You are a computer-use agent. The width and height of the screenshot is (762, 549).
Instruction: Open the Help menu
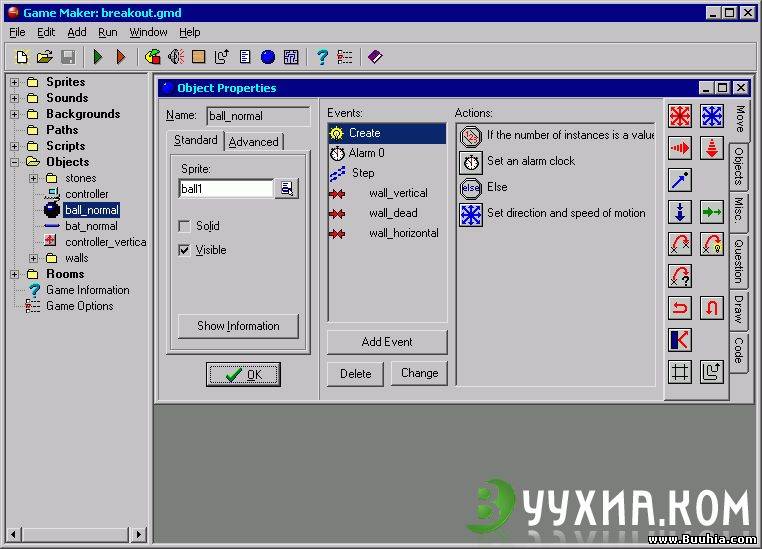point(190,32)
